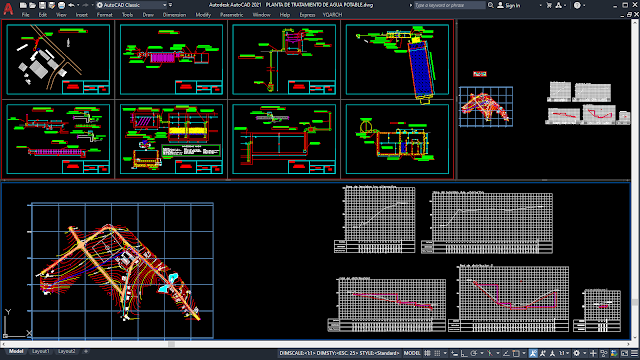Click the keyword search input field
This screenshot has width=640, height=360.
449,5
